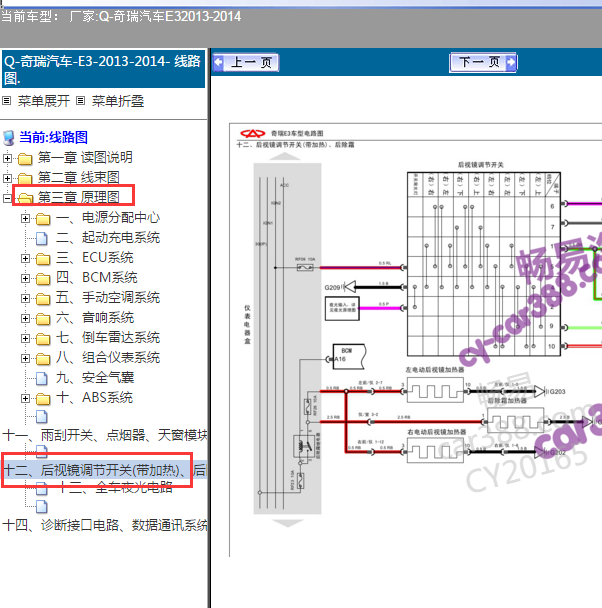Click the G209 ground label in diagram
Viewport: 602px width, 608px height.
332,288
